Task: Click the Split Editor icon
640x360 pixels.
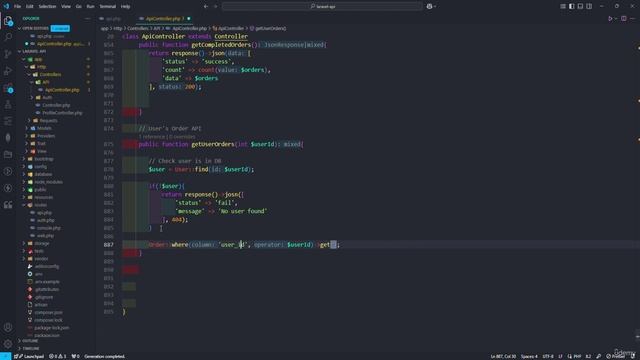Action: [624, 18]
